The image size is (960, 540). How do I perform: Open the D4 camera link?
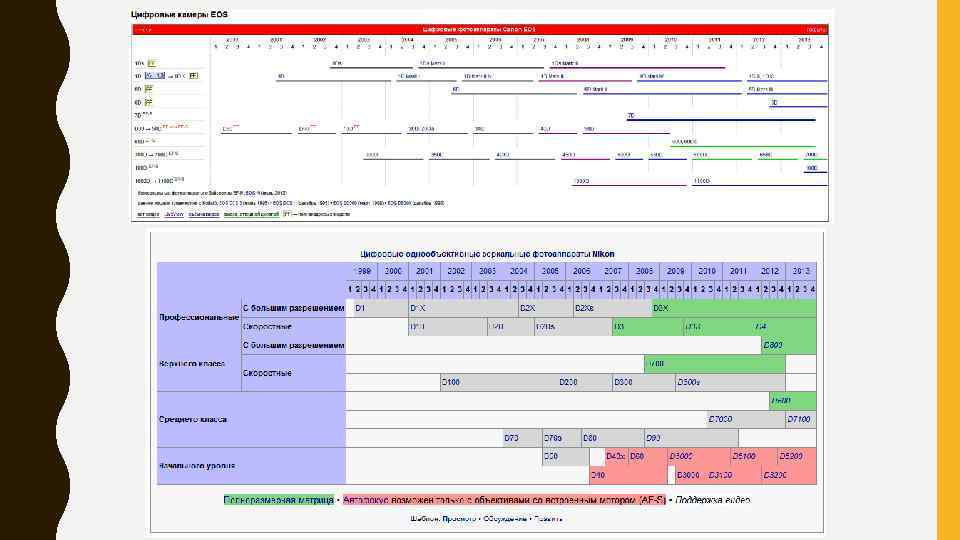pyautogui.click(x=761, y=326)
